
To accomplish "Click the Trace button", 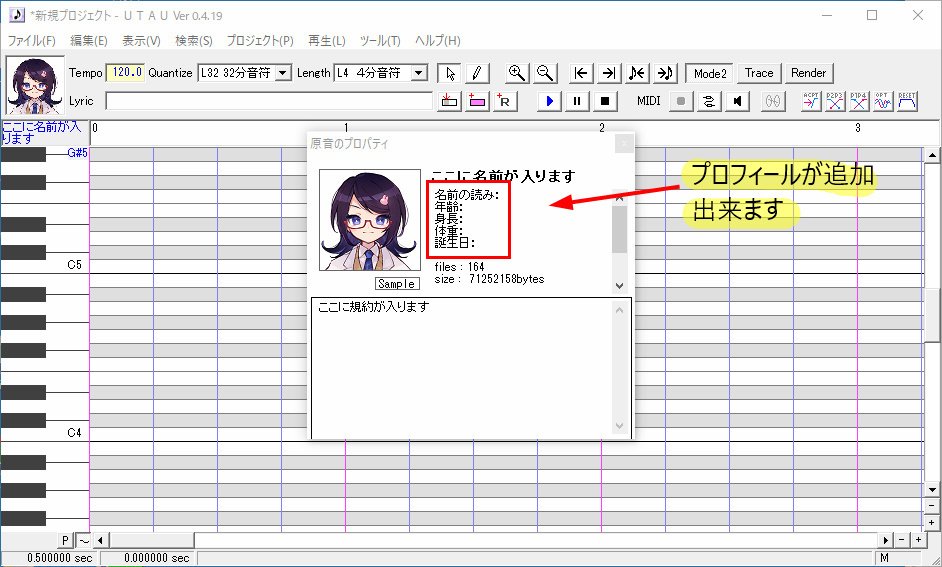I will pyautogui.click(x=759, y=73).
